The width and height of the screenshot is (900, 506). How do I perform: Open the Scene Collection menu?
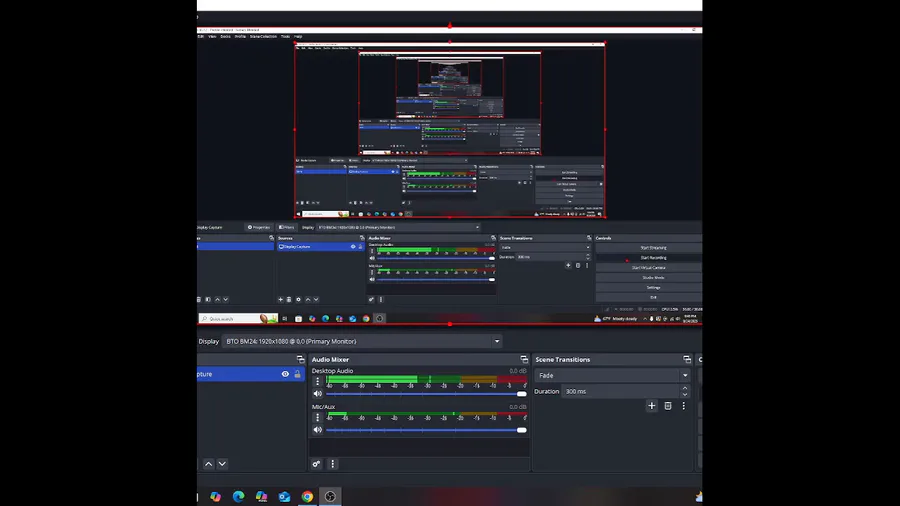pos(263,37)
